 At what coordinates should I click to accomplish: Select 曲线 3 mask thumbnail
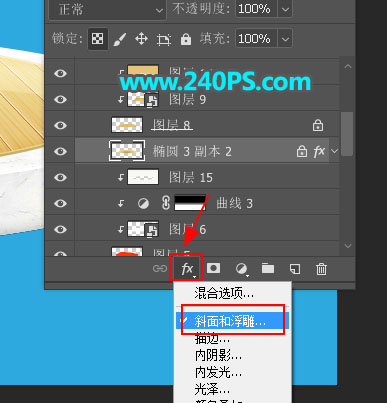(x=190, y=203)
